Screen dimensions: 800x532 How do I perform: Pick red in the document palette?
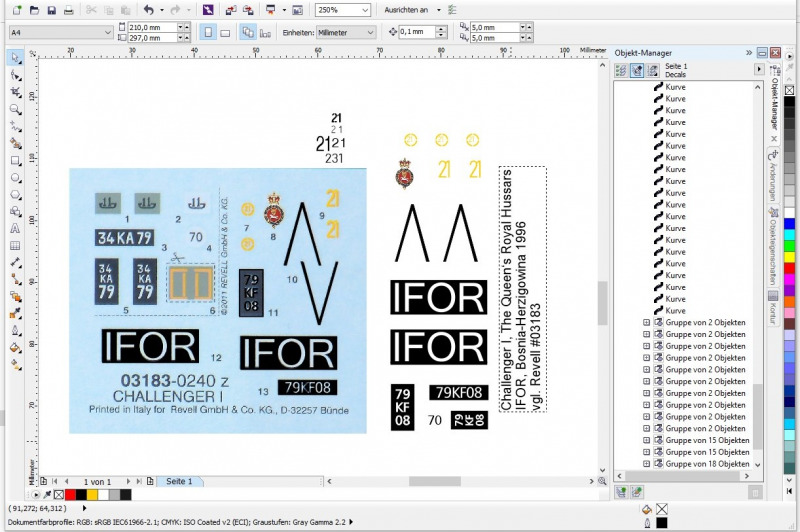click(x=70, y=494)
